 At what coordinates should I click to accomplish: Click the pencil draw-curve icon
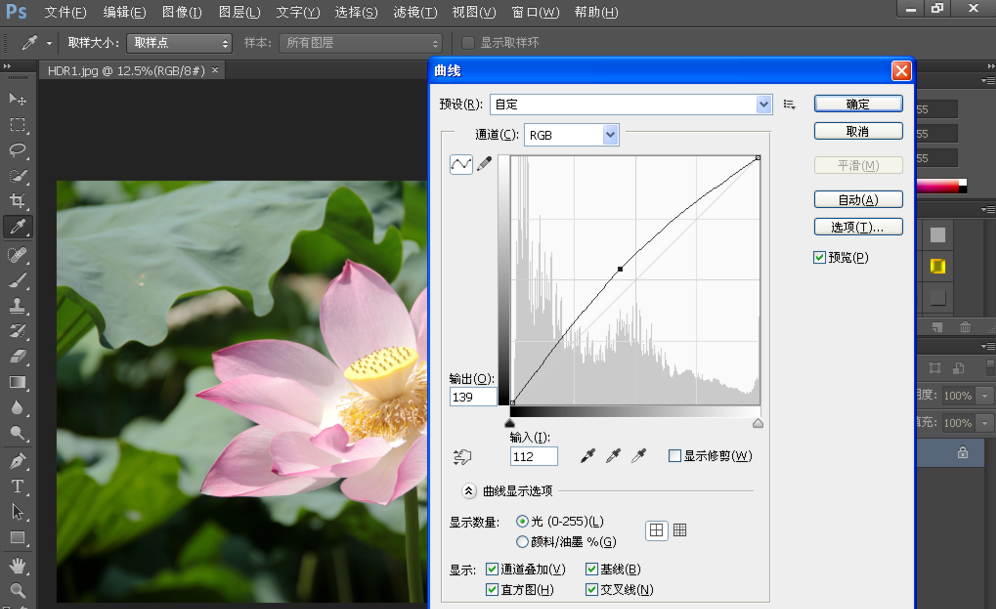(484, 165)
